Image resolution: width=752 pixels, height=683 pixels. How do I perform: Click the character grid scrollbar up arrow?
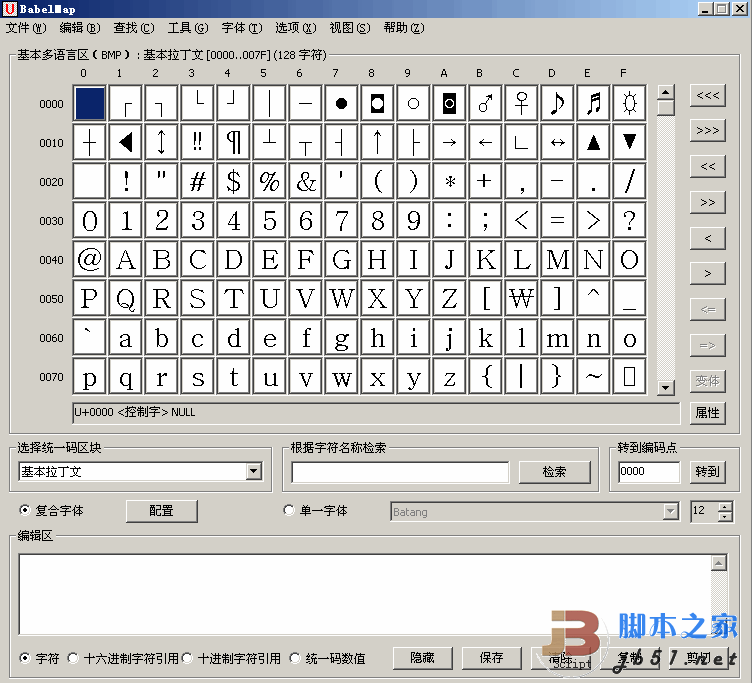click(666, 92)
